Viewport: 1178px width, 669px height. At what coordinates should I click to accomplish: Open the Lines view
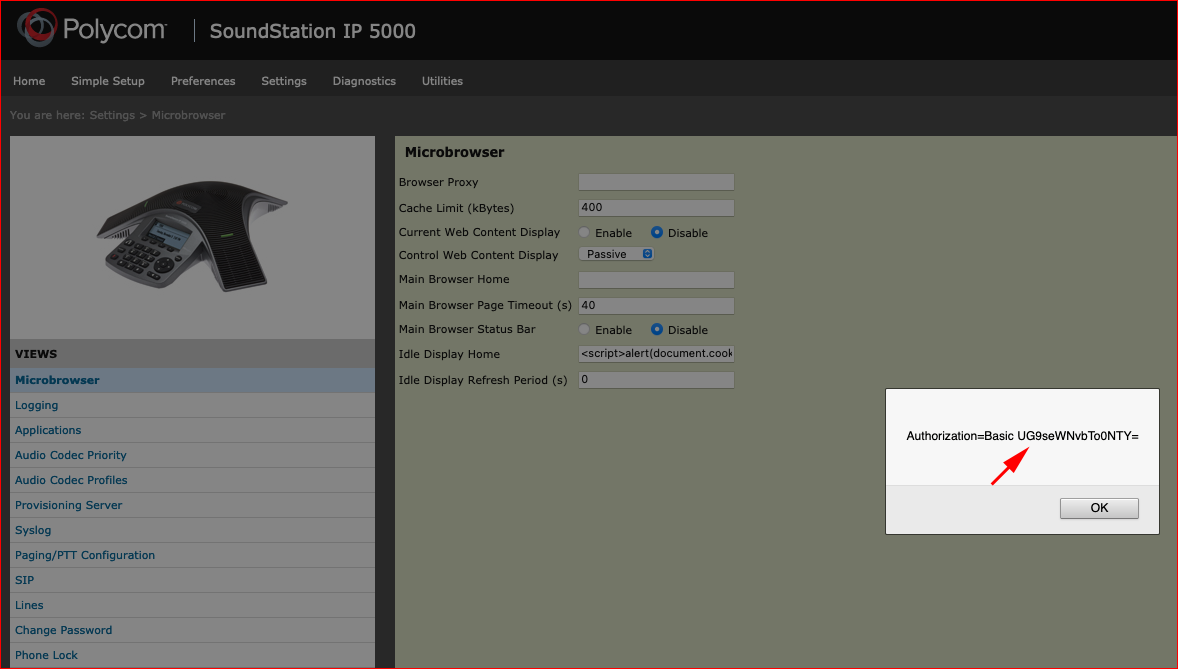pyautogui.click(x=29, y=605)
